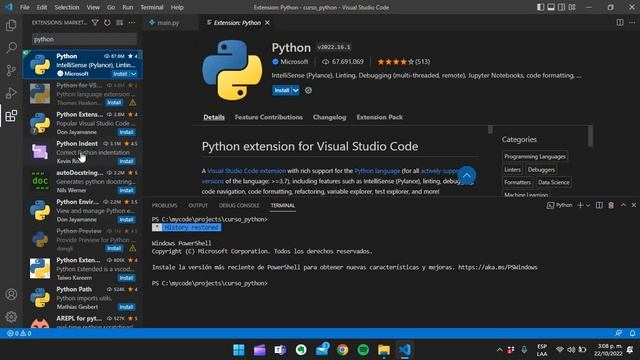Switch to Debug Console tab

pyautogui.click(x=239, y=205)
